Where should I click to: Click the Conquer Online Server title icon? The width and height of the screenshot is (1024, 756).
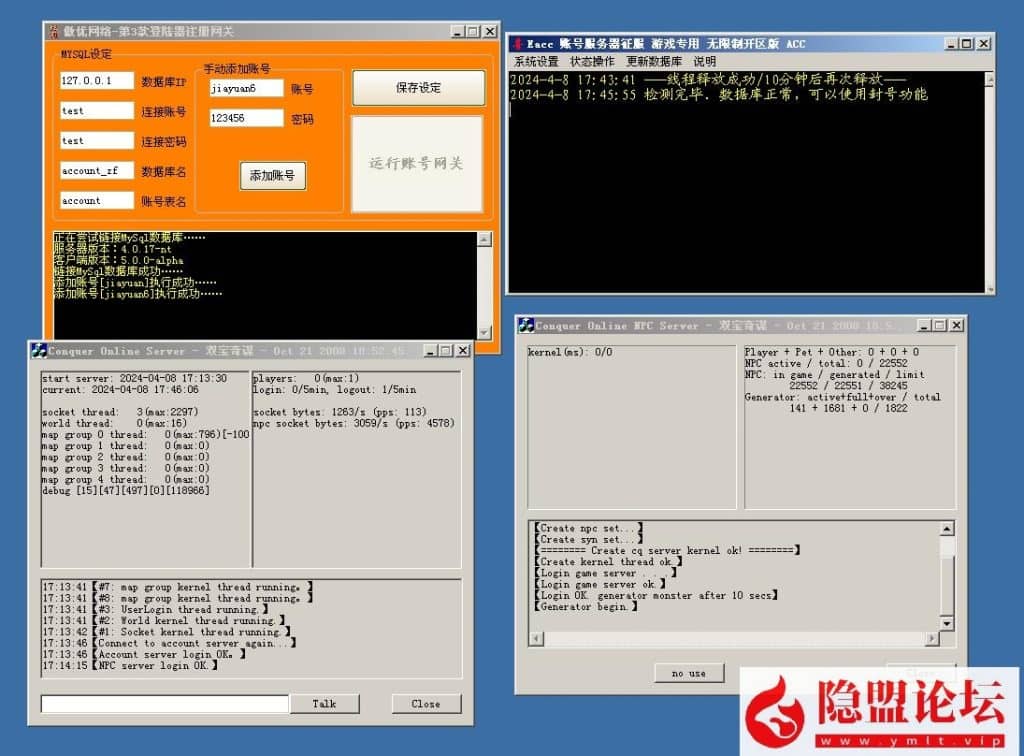38,351
